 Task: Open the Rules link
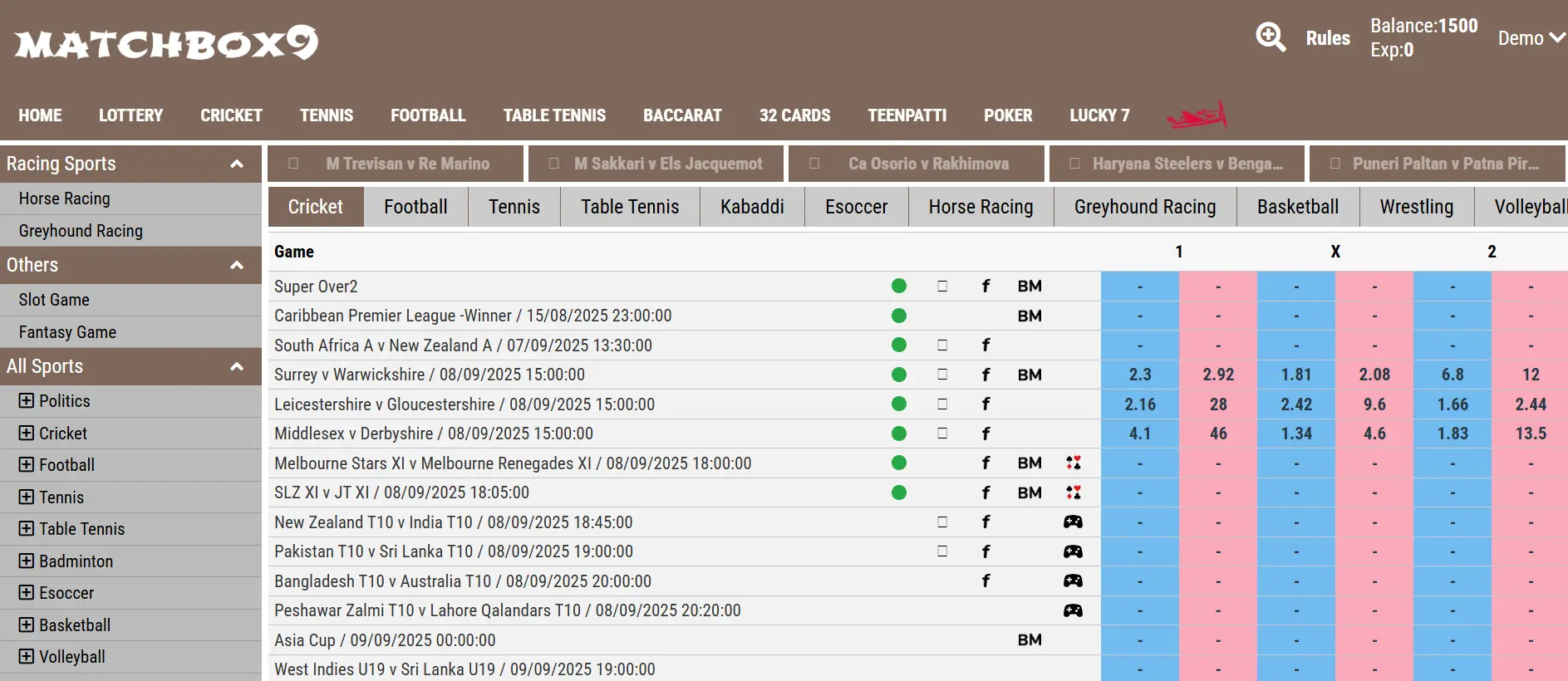[x=1327, y=38]
